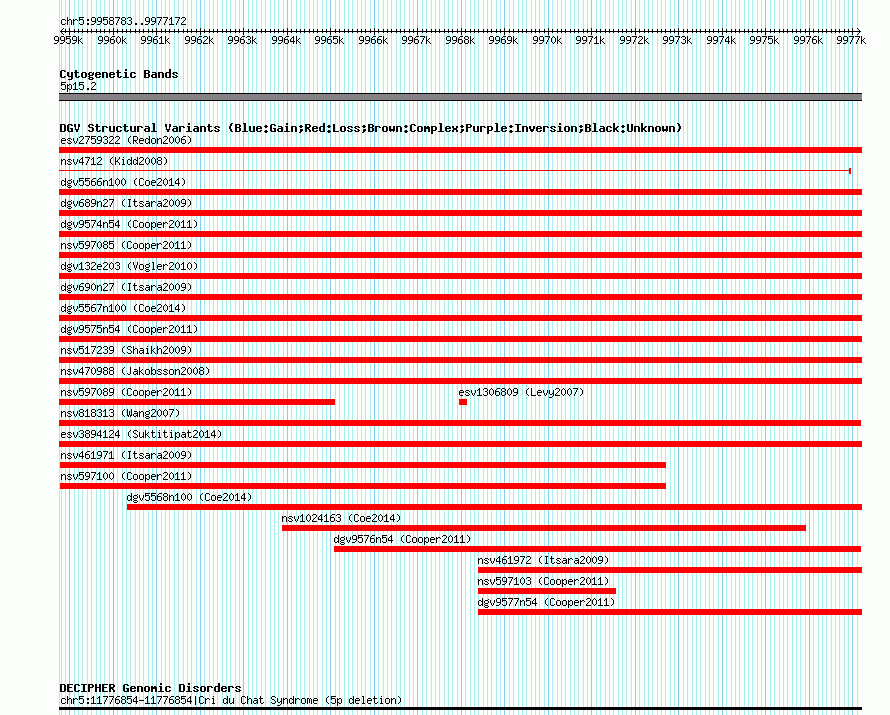
Task: Select red bar under nsv1024163 (Coe2014)
Action: pyautogui.click(x=544, y=528)
